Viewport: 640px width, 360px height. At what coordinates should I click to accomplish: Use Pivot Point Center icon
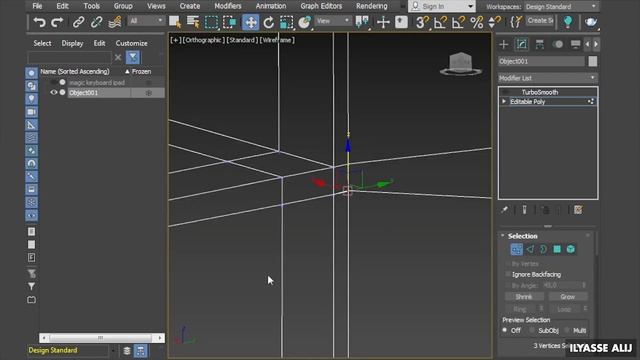[362, 22]
